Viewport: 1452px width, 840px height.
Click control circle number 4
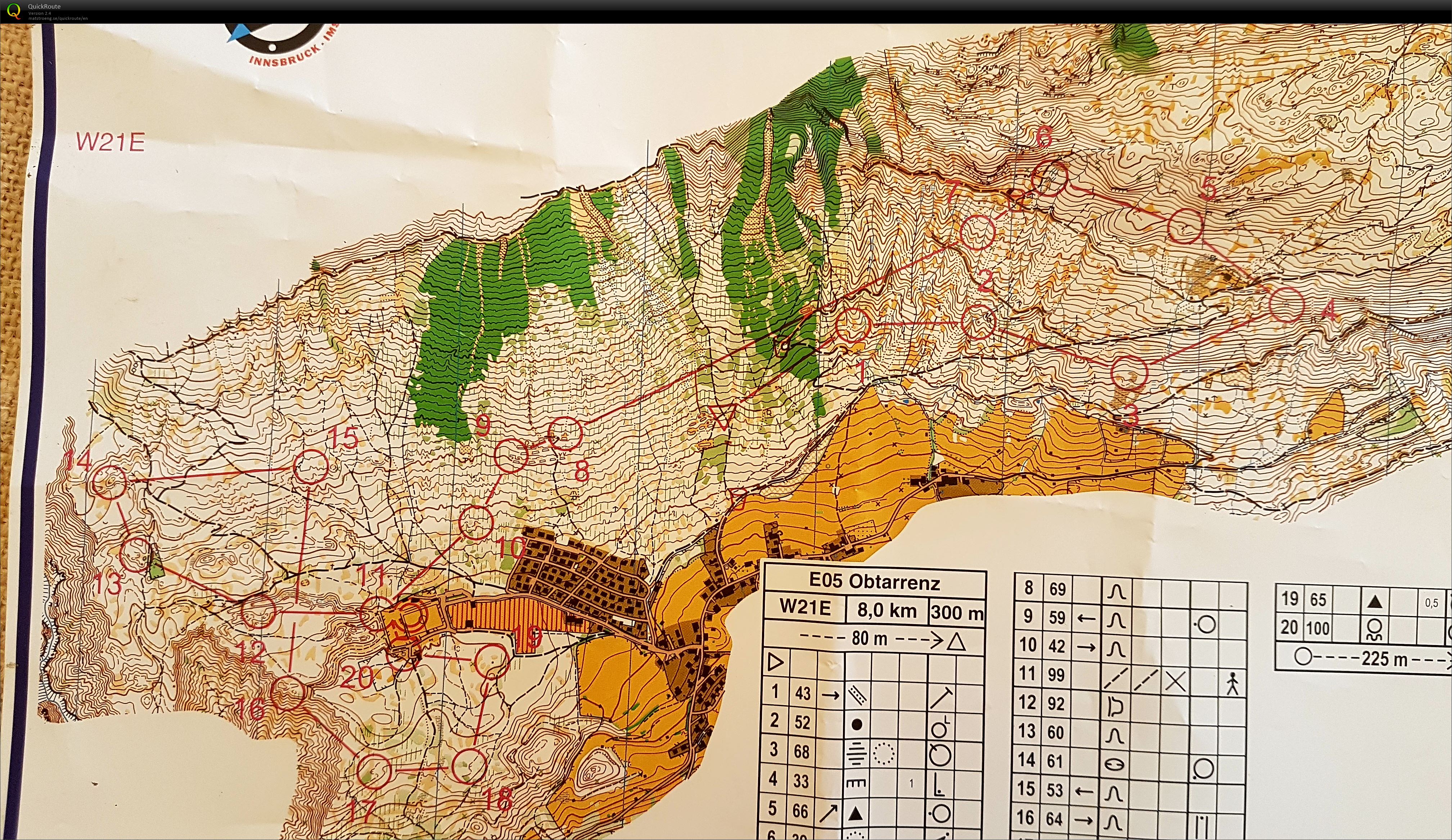coord(1286,305)
